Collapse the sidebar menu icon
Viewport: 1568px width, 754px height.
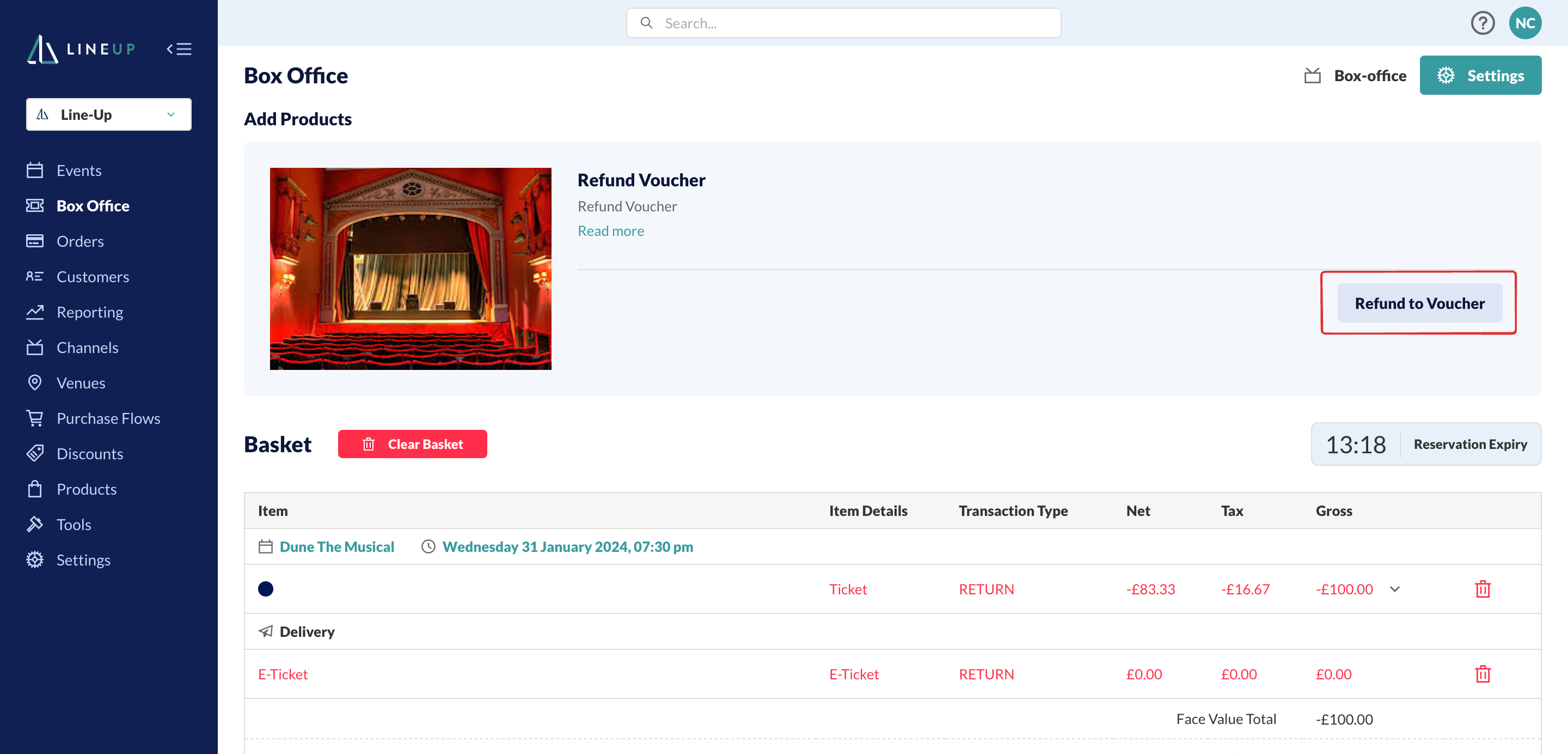tap(179, 48)
